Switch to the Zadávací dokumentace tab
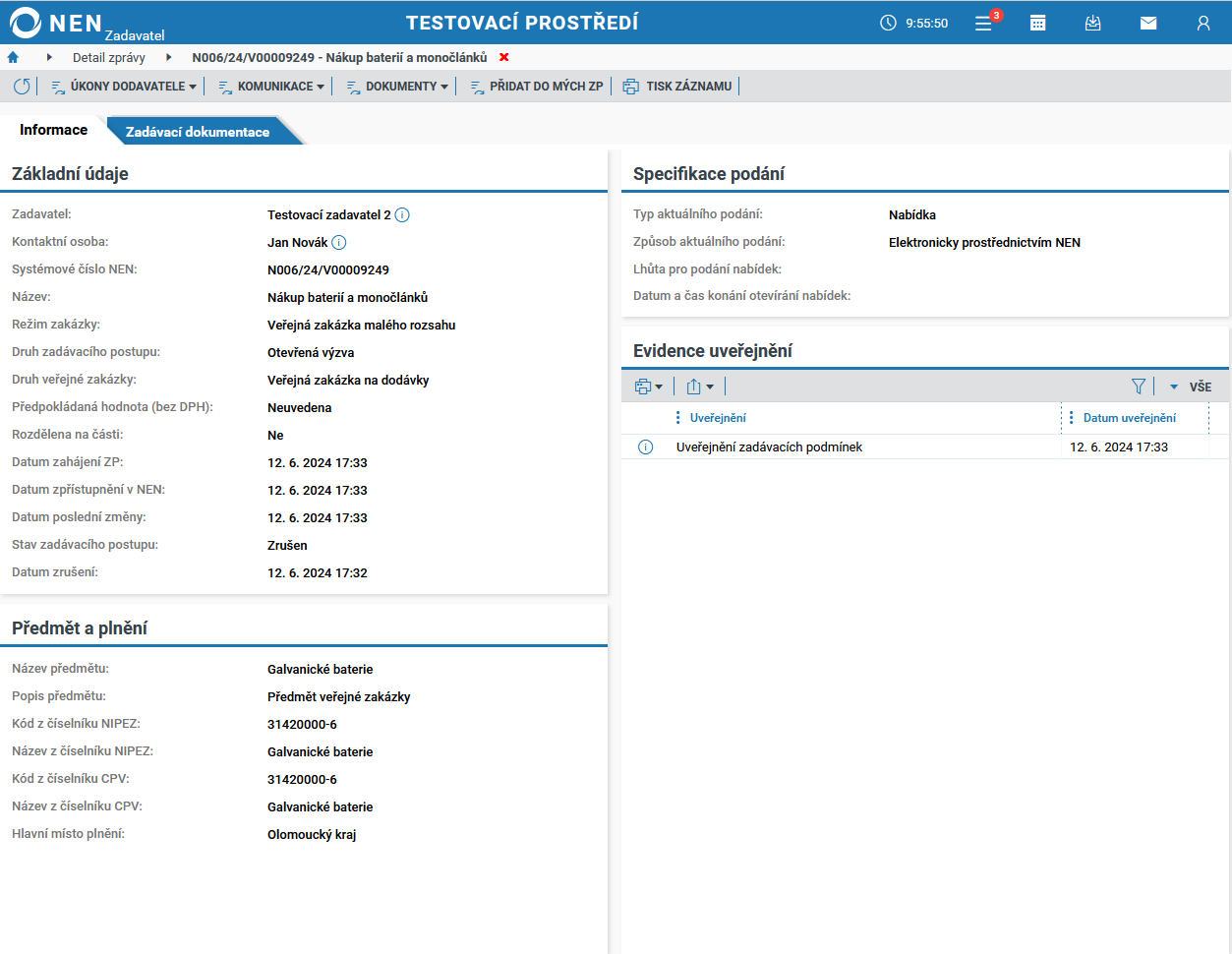This screenshot has height=954, width=1232. click(197, 132)
